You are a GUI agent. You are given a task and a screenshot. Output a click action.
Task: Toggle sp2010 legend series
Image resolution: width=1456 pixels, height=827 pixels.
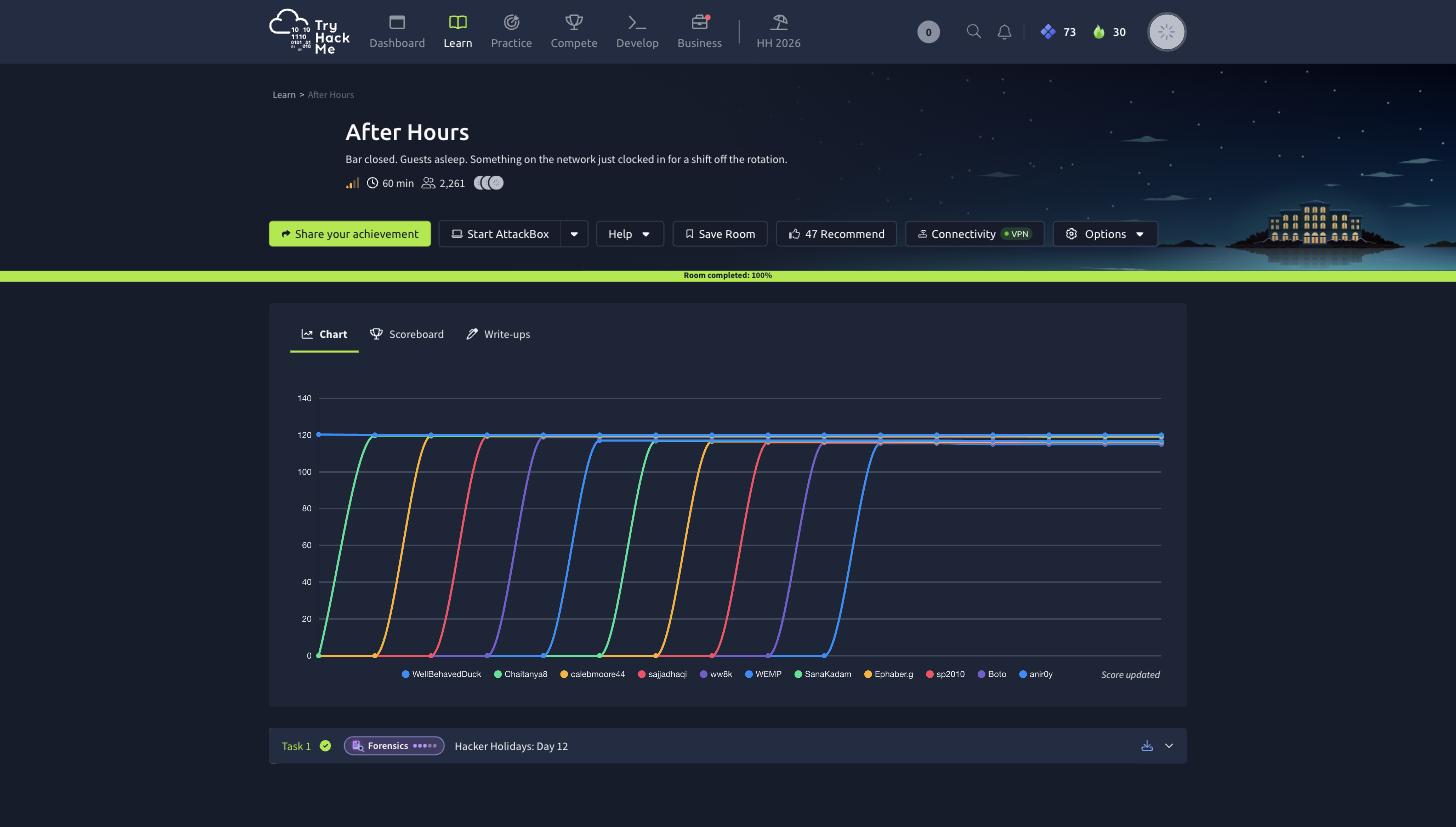[x=946, y=674]
